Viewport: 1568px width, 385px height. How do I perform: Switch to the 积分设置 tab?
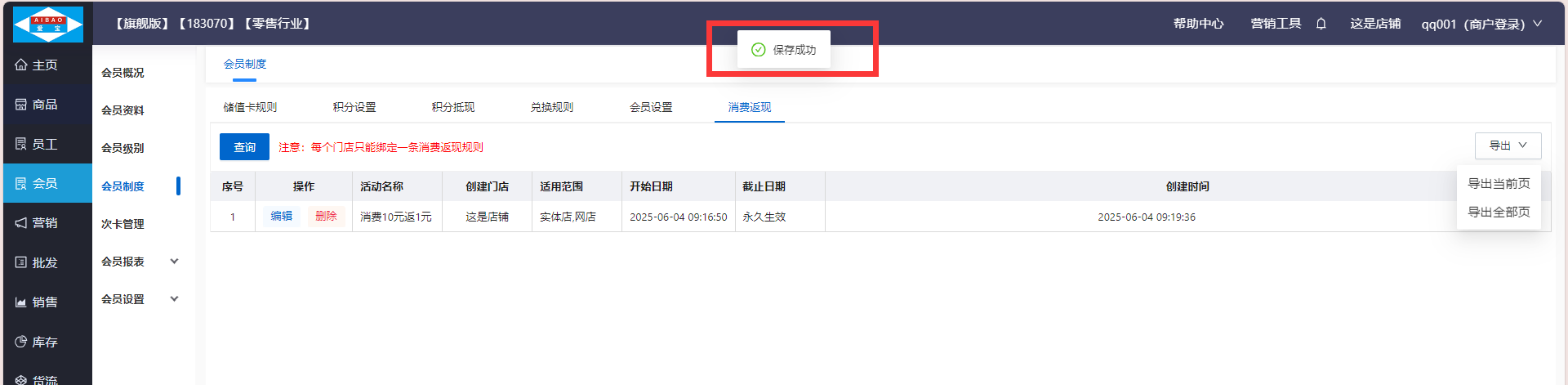[354, 107]
